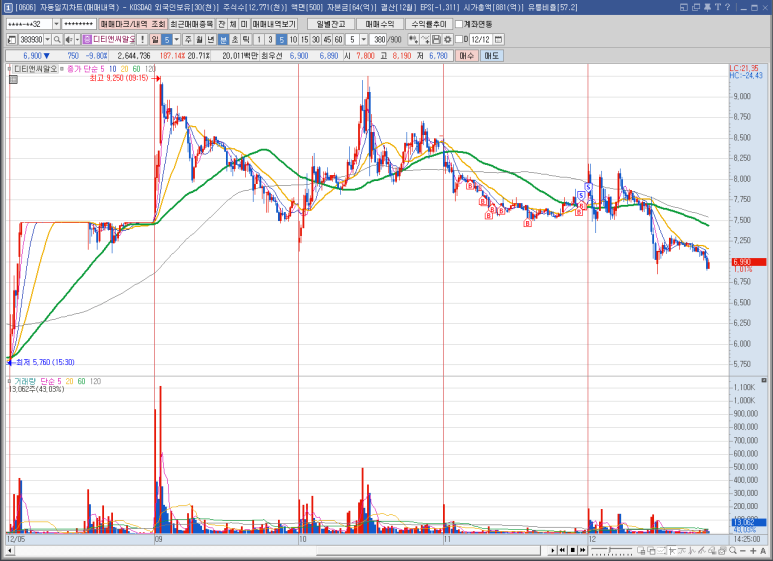This screenshot has width=773, height=561.
Task: Click the left arrow of horizontal scrollbar
Action: tap(9, 550)
